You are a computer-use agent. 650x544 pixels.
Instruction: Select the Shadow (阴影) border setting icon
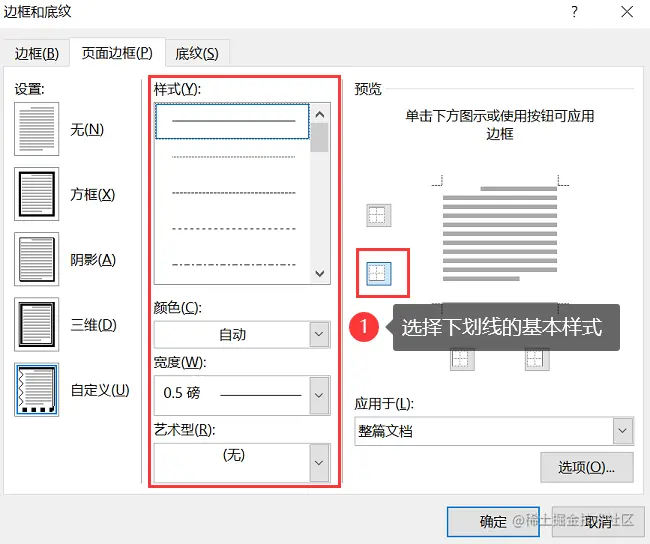click(x=36, y=259)
